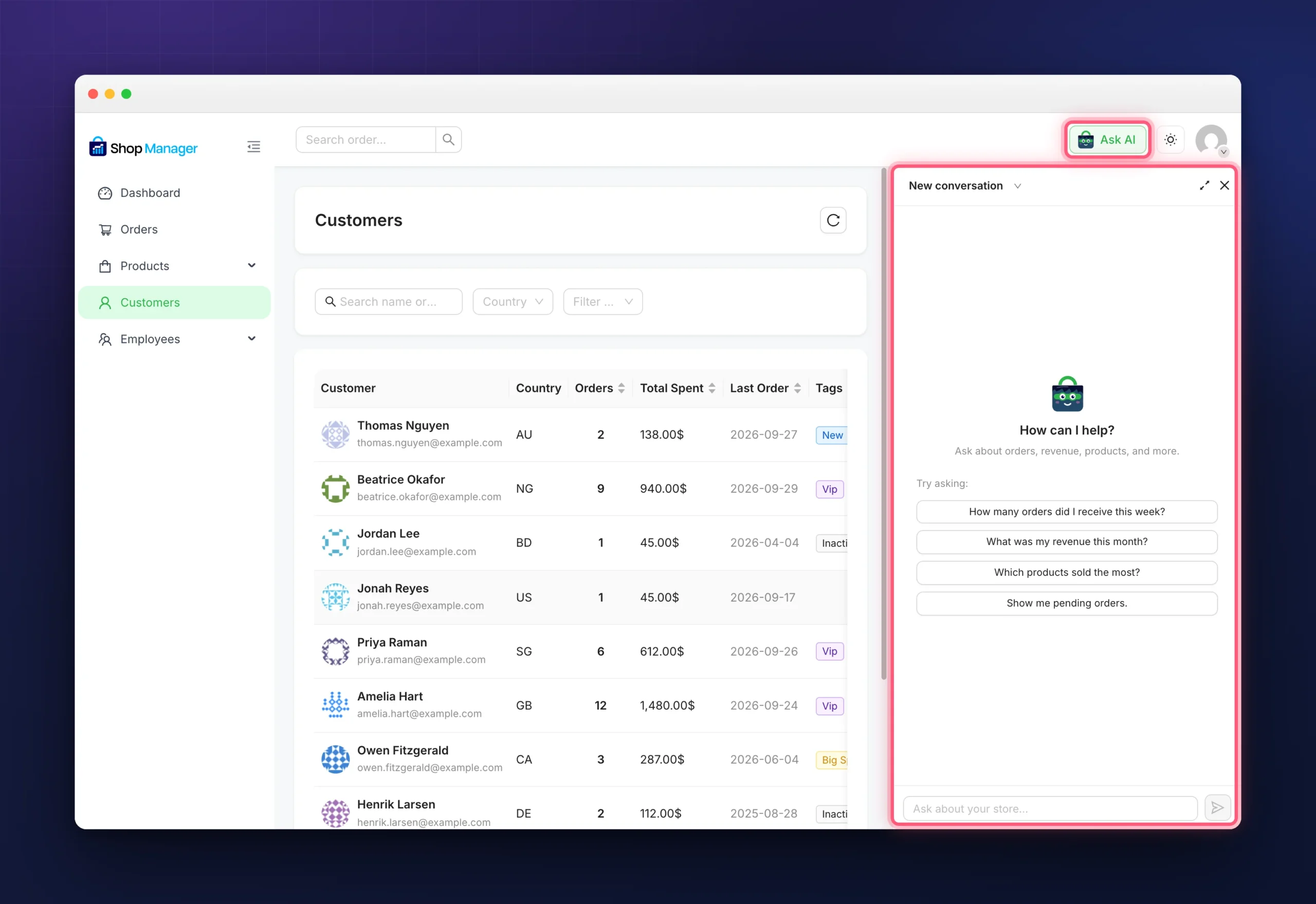
Task: Refresh the Customers list
Action: coord(833,220)
